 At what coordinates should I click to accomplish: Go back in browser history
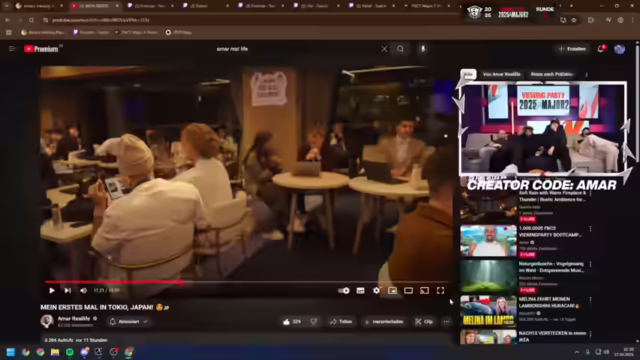pyautogui.click(x=7, y=20)
